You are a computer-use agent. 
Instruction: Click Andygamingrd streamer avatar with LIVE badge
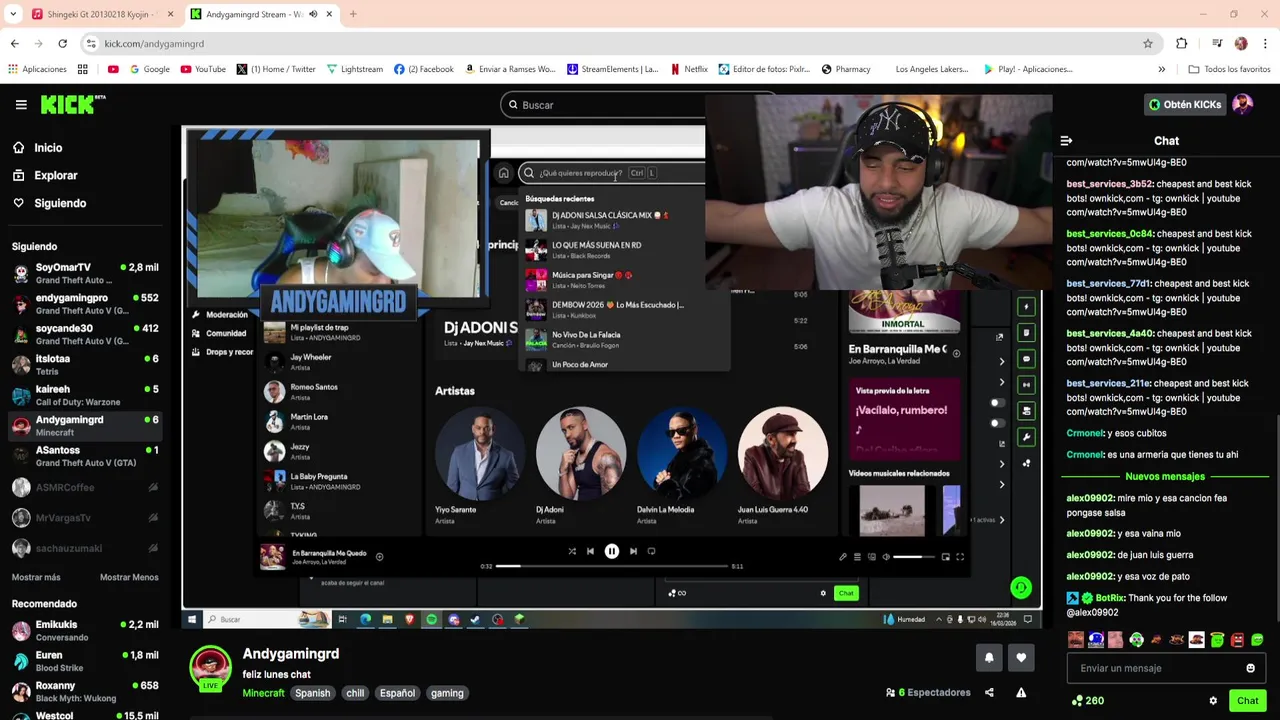[211, 668]
